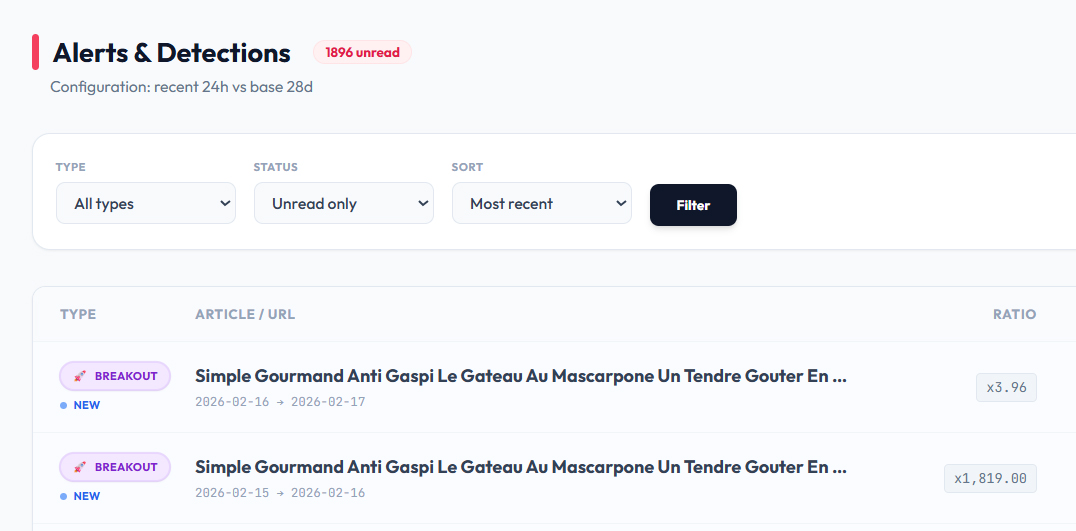Open the Type dropdown showing All types

[x=146, y=203]
